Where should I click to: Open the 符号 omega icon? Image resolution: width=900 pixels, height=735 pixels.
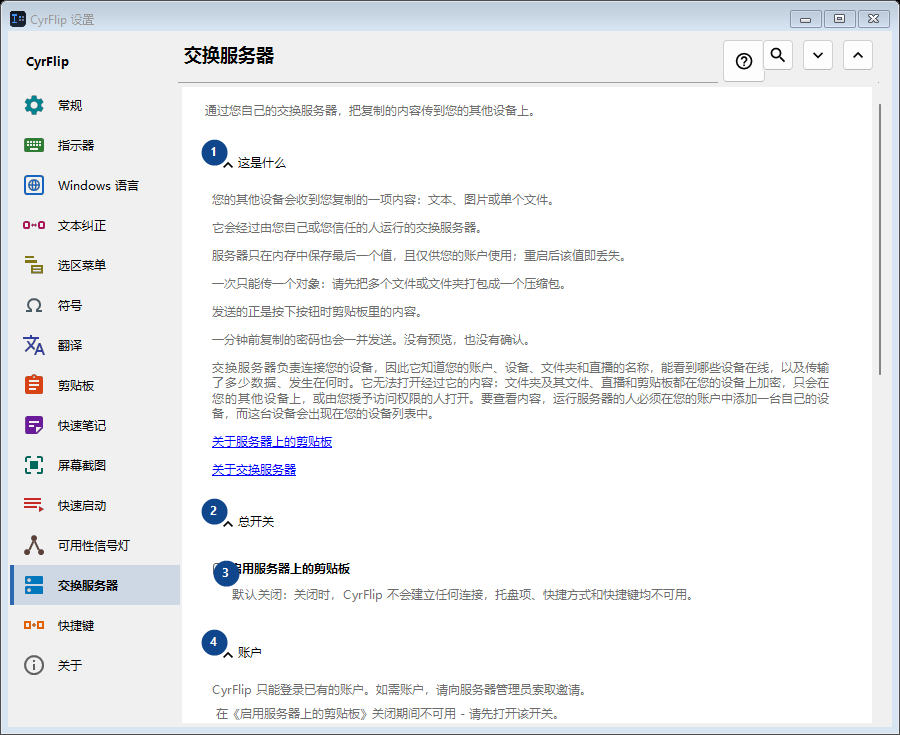tap(34, 305)
